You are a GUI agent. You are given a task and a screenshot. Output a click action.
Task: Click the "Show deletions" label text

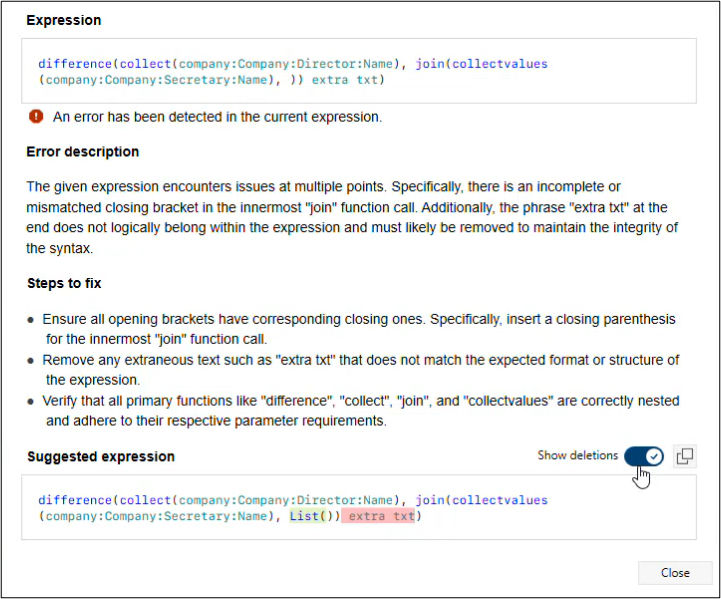[577, 456]
